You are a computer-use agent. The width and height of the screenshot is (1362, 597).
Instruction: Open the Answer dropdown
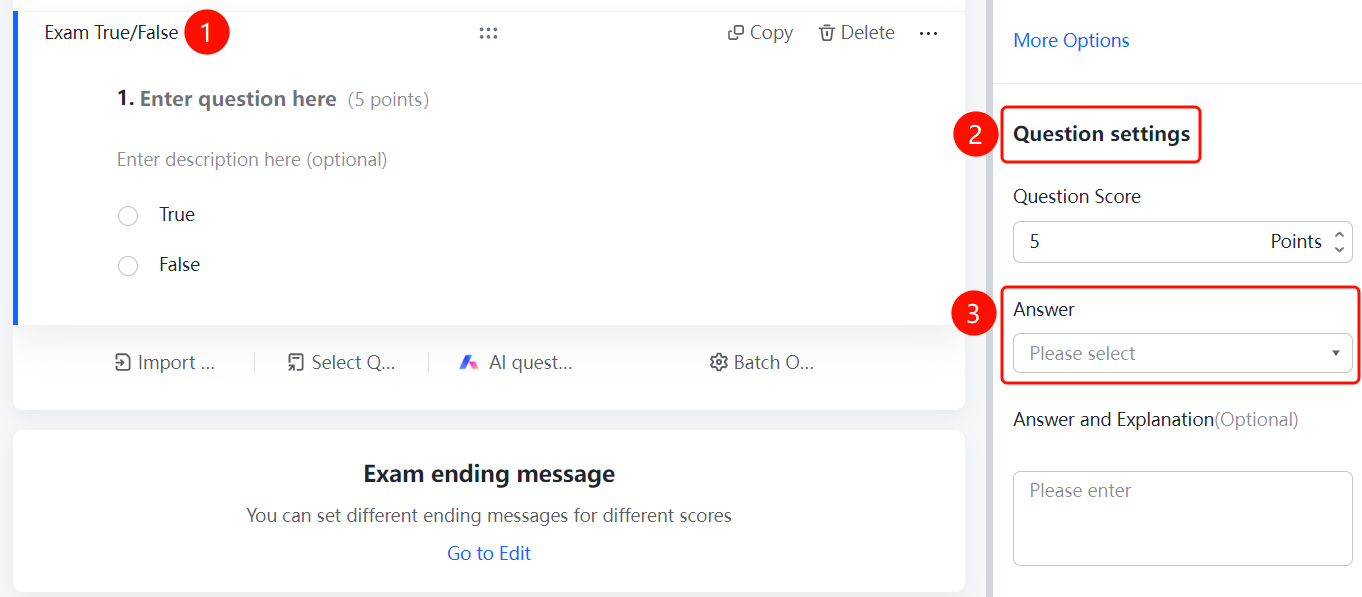1183,353
